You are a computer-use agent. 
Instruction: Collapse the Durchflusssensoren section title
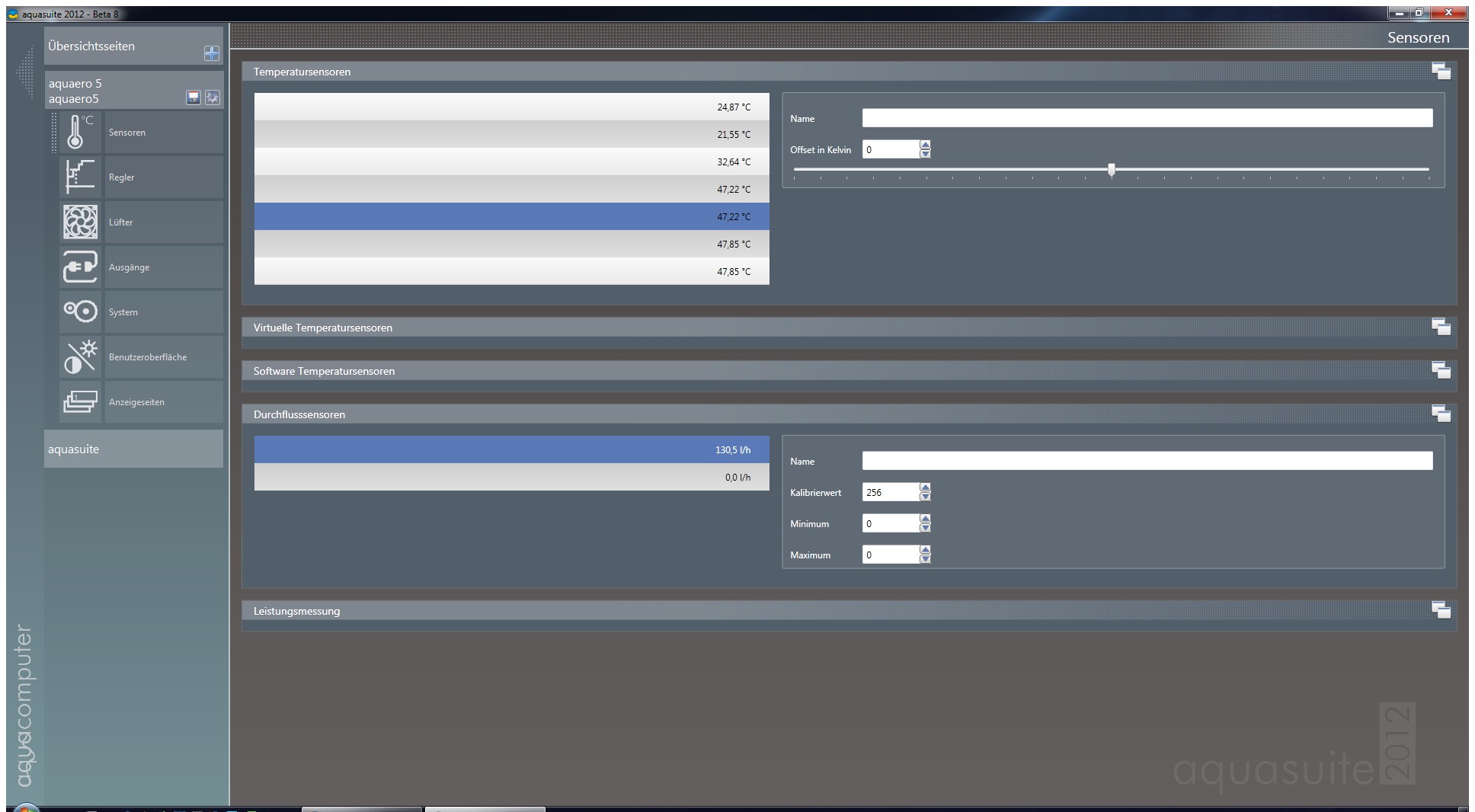(299, 414)
